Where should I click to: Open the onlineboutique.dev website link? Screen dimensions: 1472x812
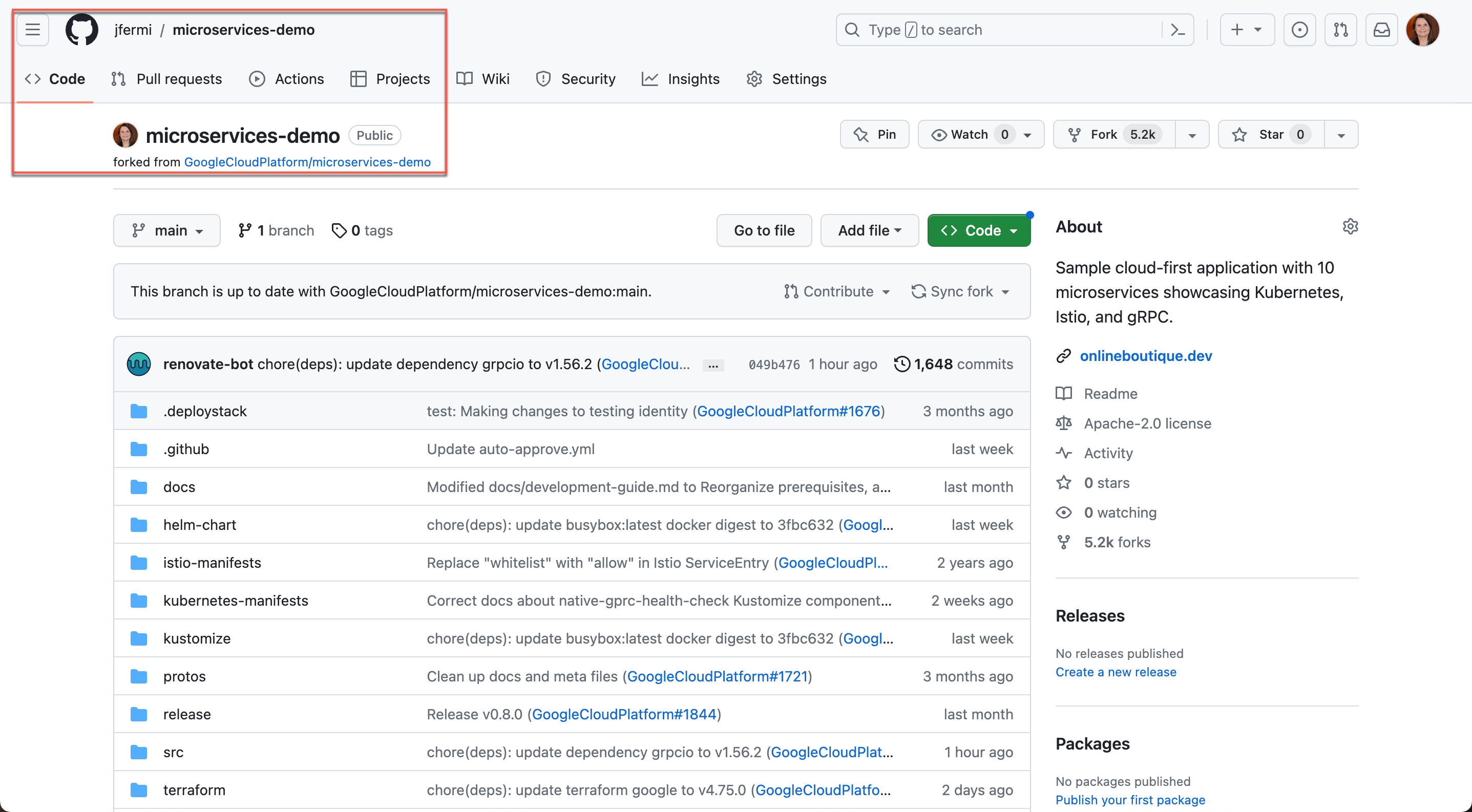click(x=1146, y=355)
